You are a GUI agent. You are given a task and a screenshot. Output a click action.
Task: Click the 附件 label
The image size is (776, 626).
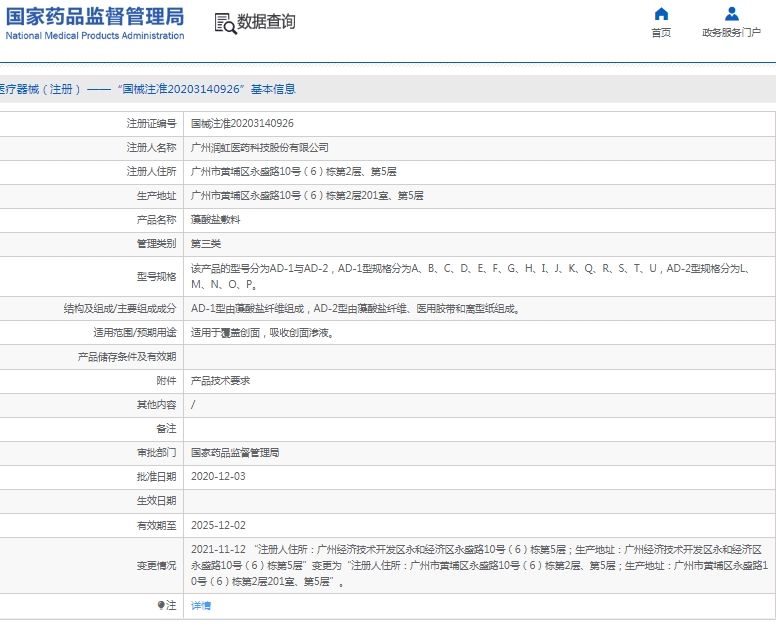pos(166,381)
